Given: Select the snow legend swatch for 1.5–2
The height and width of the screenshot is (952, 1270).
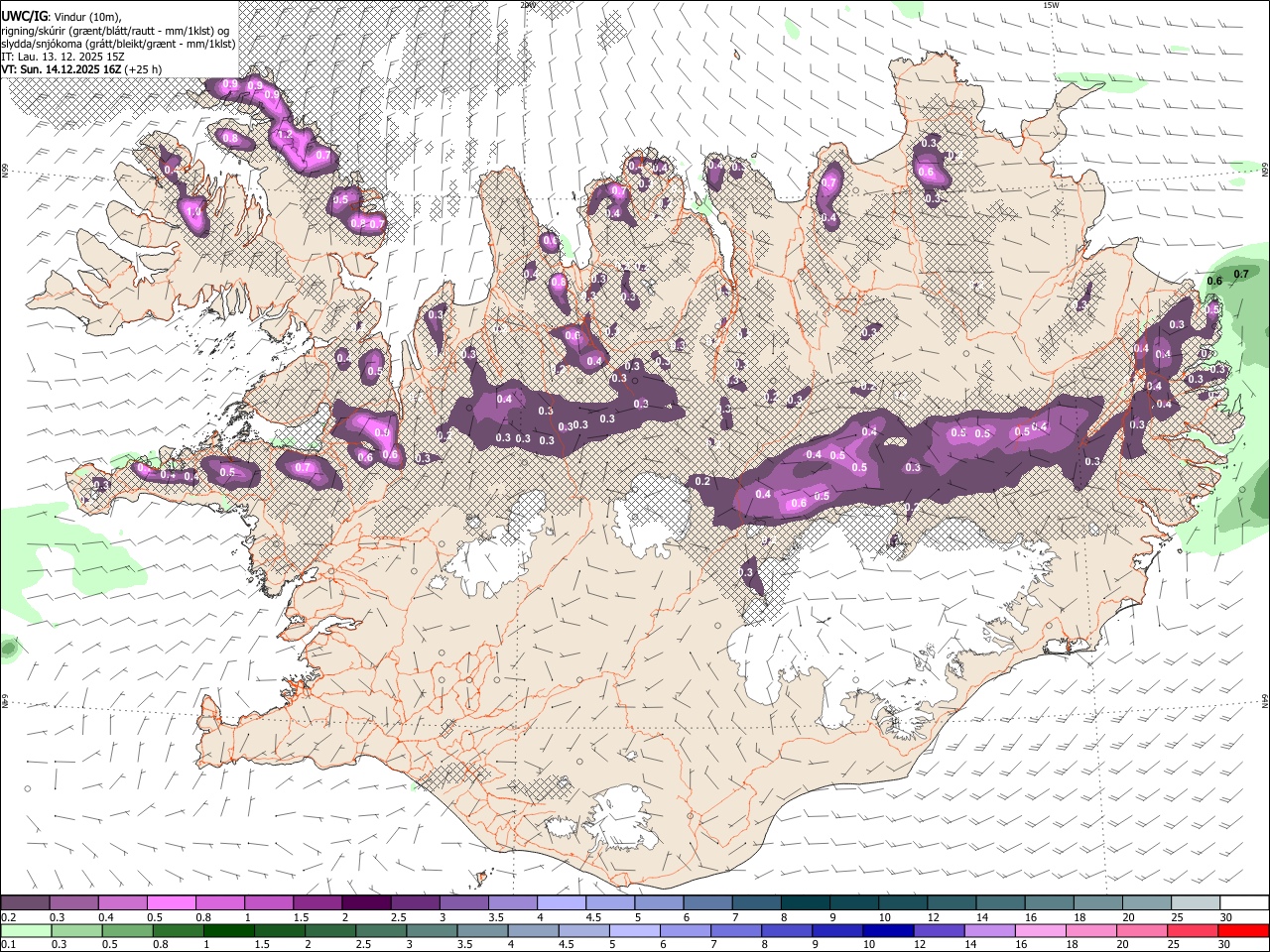Looking at the screenshot, I should tap(317, 903).
